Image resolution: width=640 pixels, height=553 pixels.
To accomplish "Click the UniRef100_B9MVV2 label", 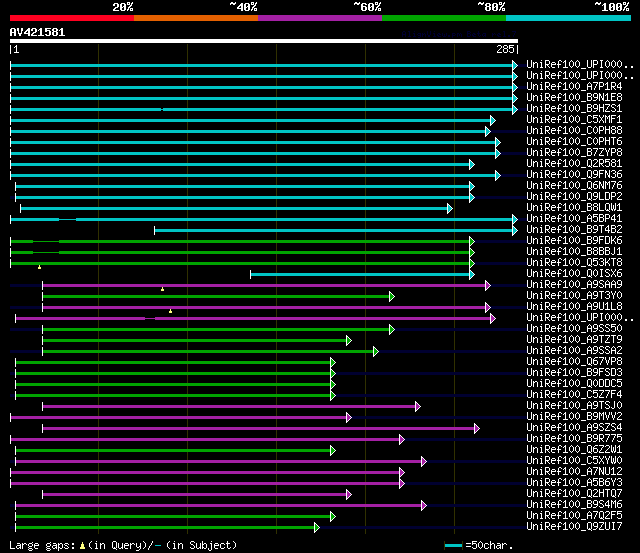I will pos(574,417).
